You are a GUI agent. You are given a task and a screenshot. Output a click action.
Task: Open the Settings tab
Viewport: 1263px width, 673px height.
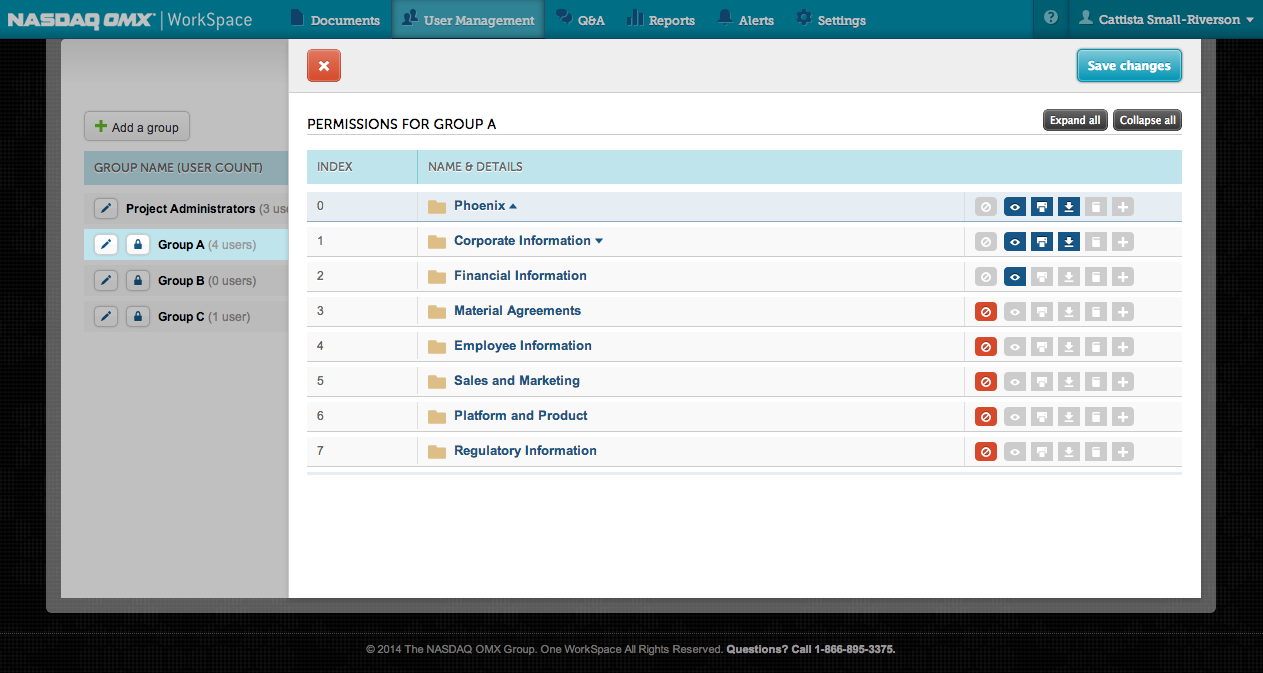click(831, 19)
